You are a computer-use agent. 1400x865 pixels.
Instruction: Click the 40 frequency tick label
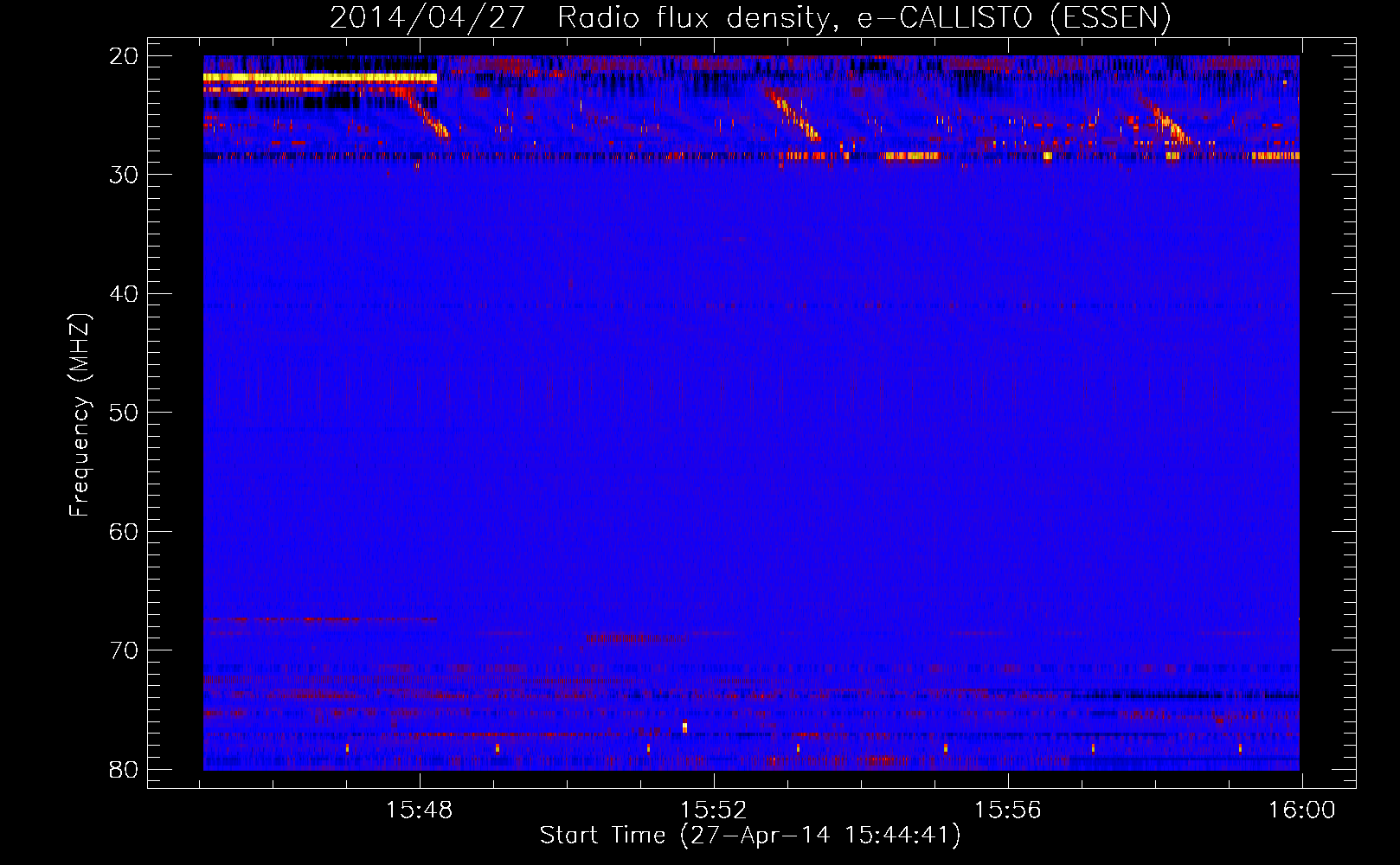tap(124, 294)
